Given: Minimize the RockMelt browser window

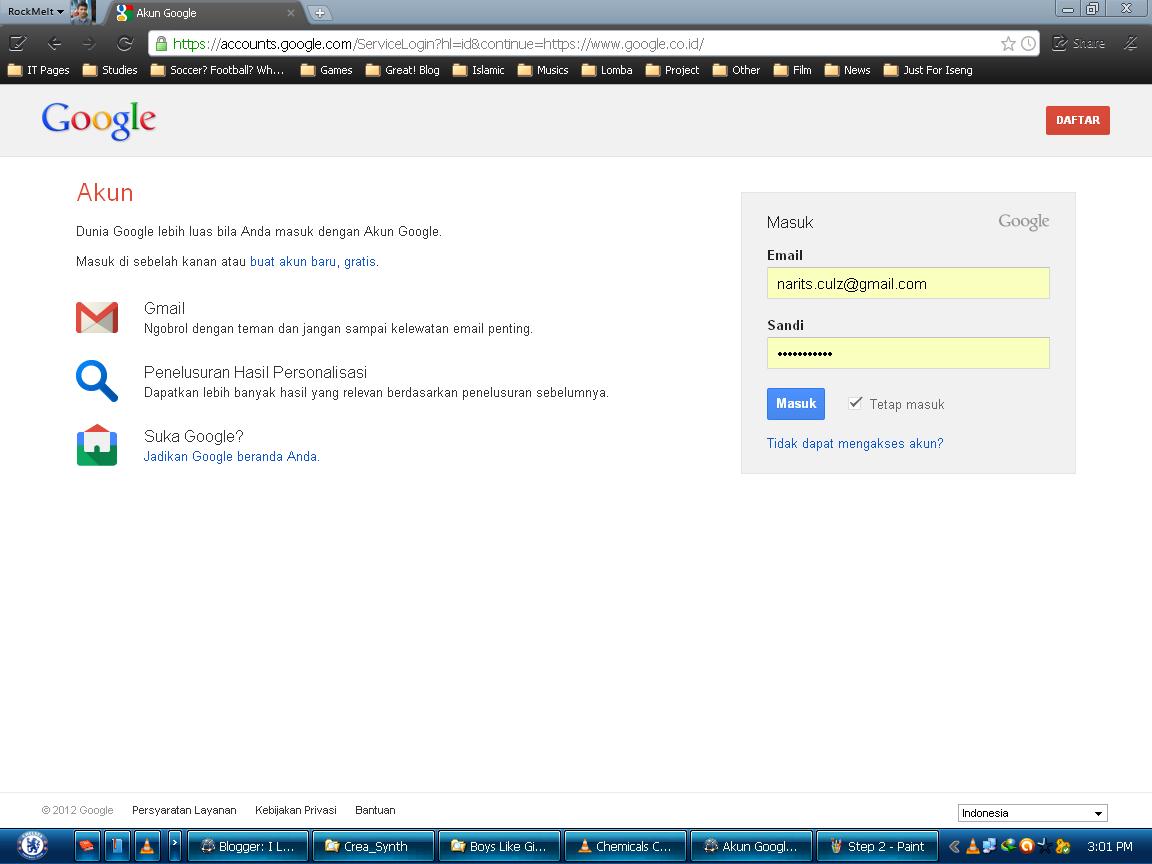Looking at the screenshot, I should point(1068,9).
